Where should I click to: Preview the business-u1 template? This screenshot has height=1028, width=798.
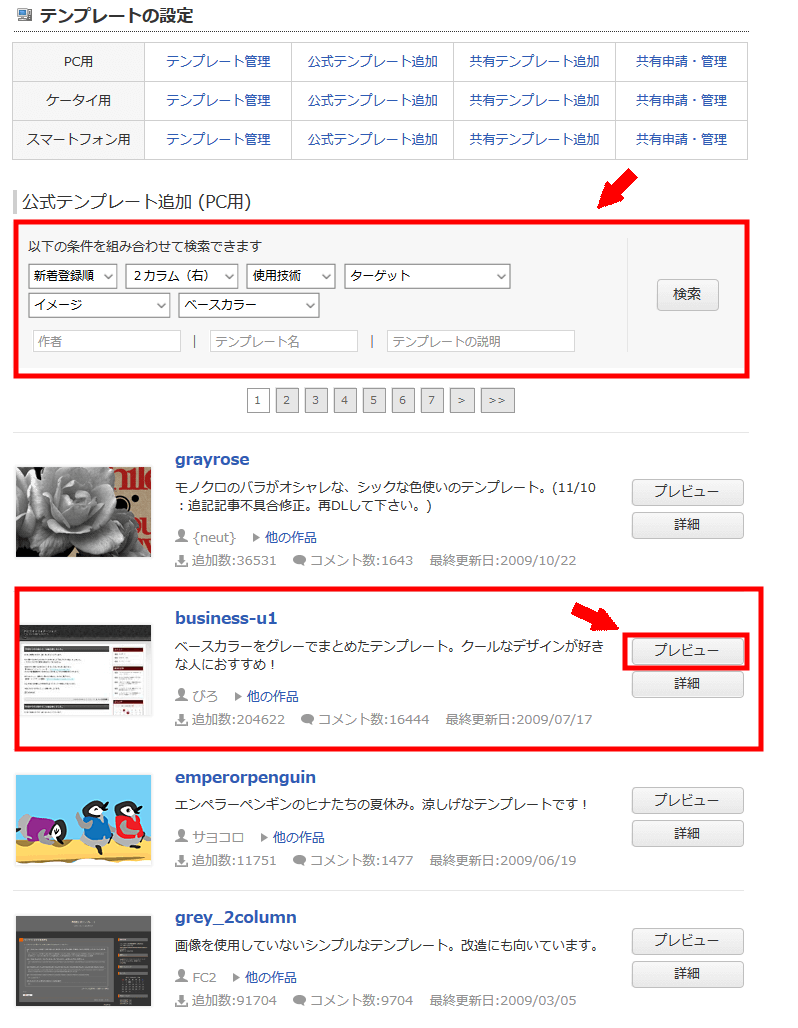[687, 651]
